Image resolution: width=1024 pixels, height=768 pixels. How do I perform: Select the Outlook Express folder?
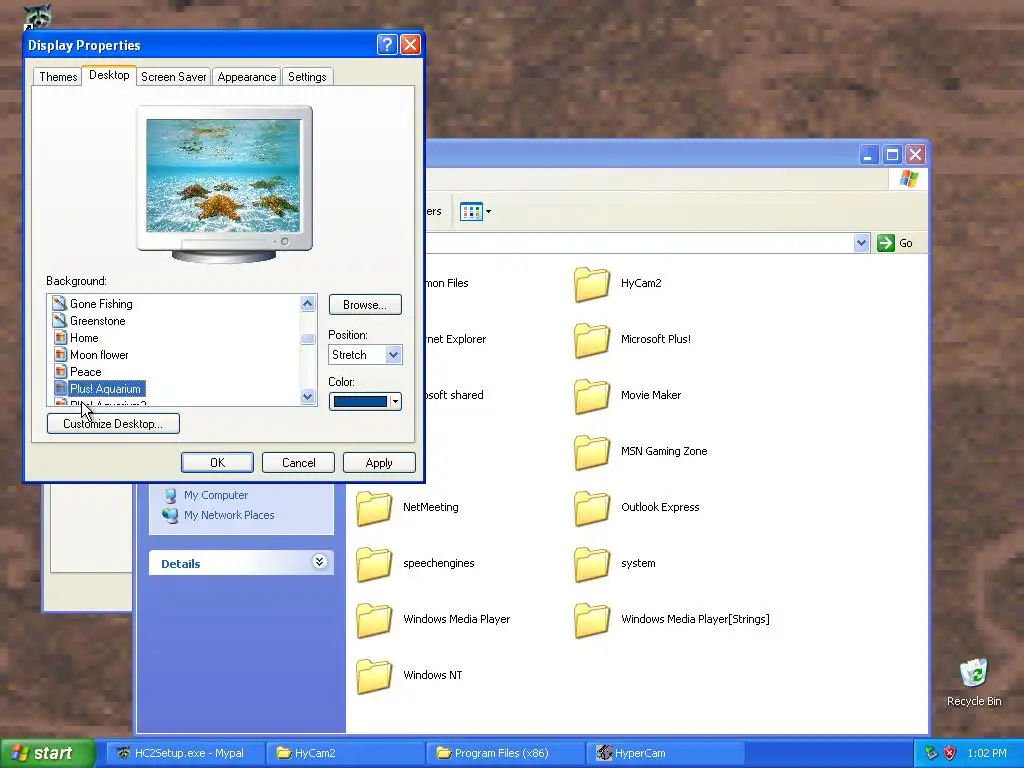tap(636, 508)
